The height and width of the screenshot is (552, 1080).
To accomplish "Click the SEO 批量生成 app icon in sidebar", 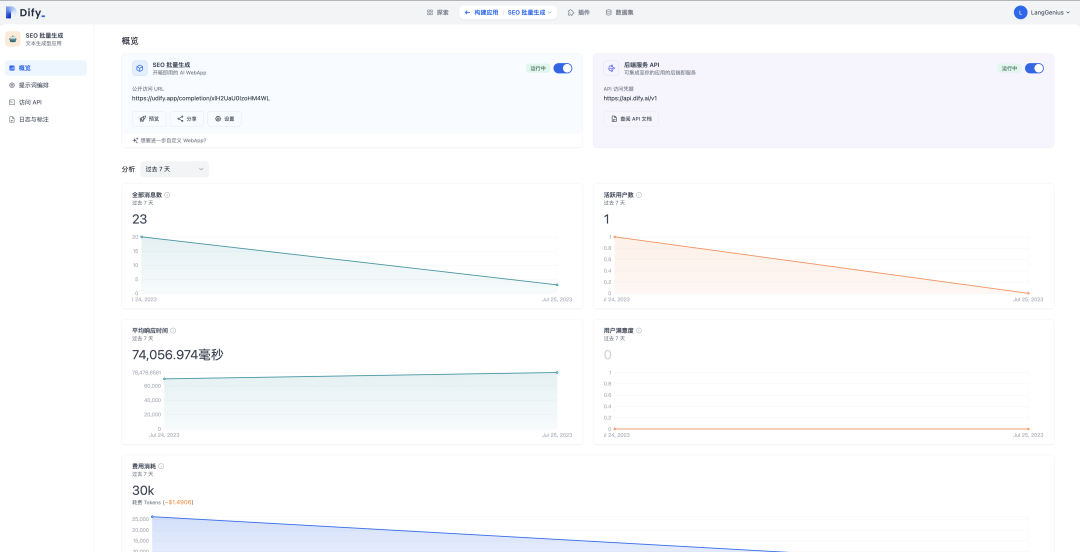I will 13,39.
